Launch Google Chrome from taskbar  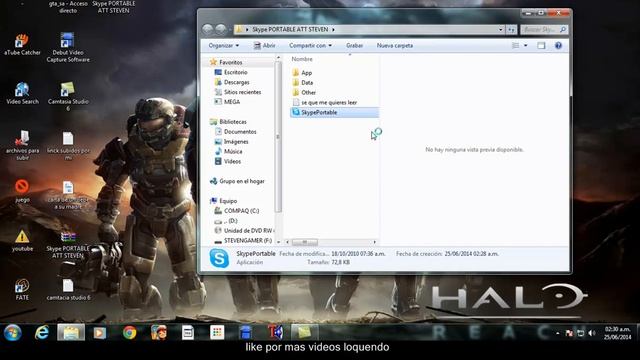pyautogui.click(x=129, y=333)
